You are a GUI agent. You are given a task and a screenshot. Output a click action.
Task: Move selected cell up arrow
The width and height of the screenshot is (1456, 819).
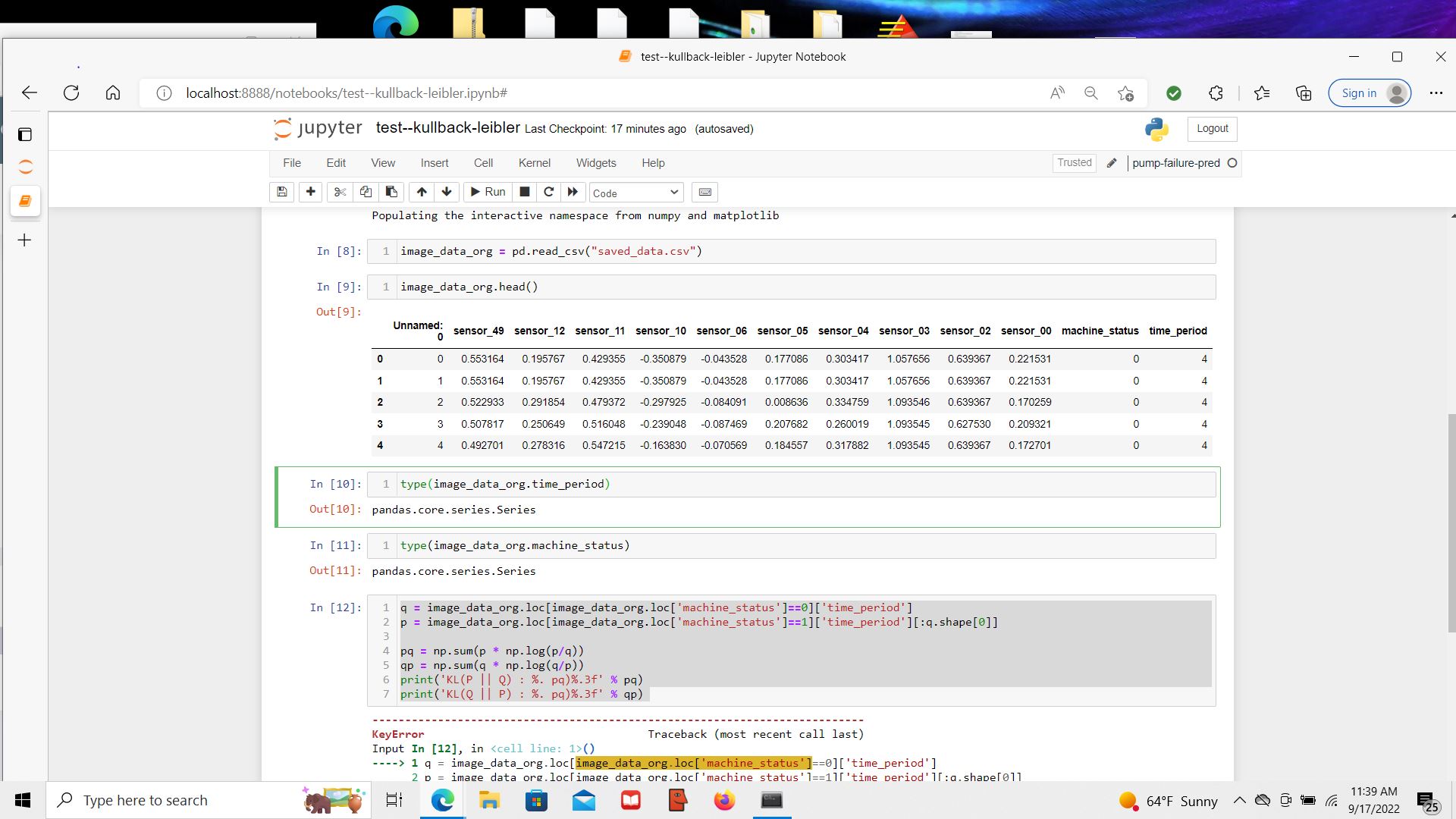[x=422, y=192]
